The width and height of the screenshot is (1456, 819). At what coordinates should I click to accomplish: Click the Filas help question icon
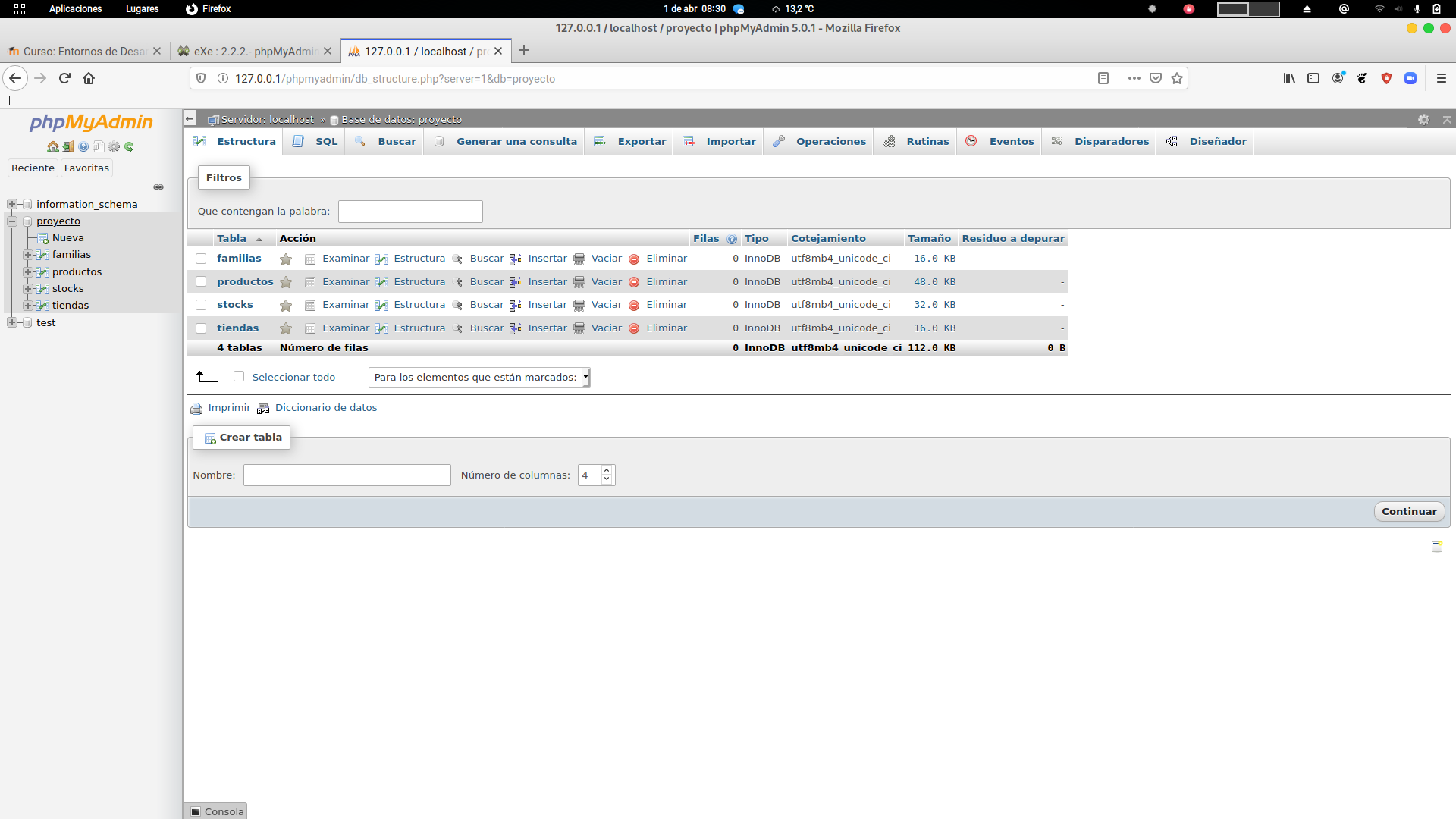[732, 239]
